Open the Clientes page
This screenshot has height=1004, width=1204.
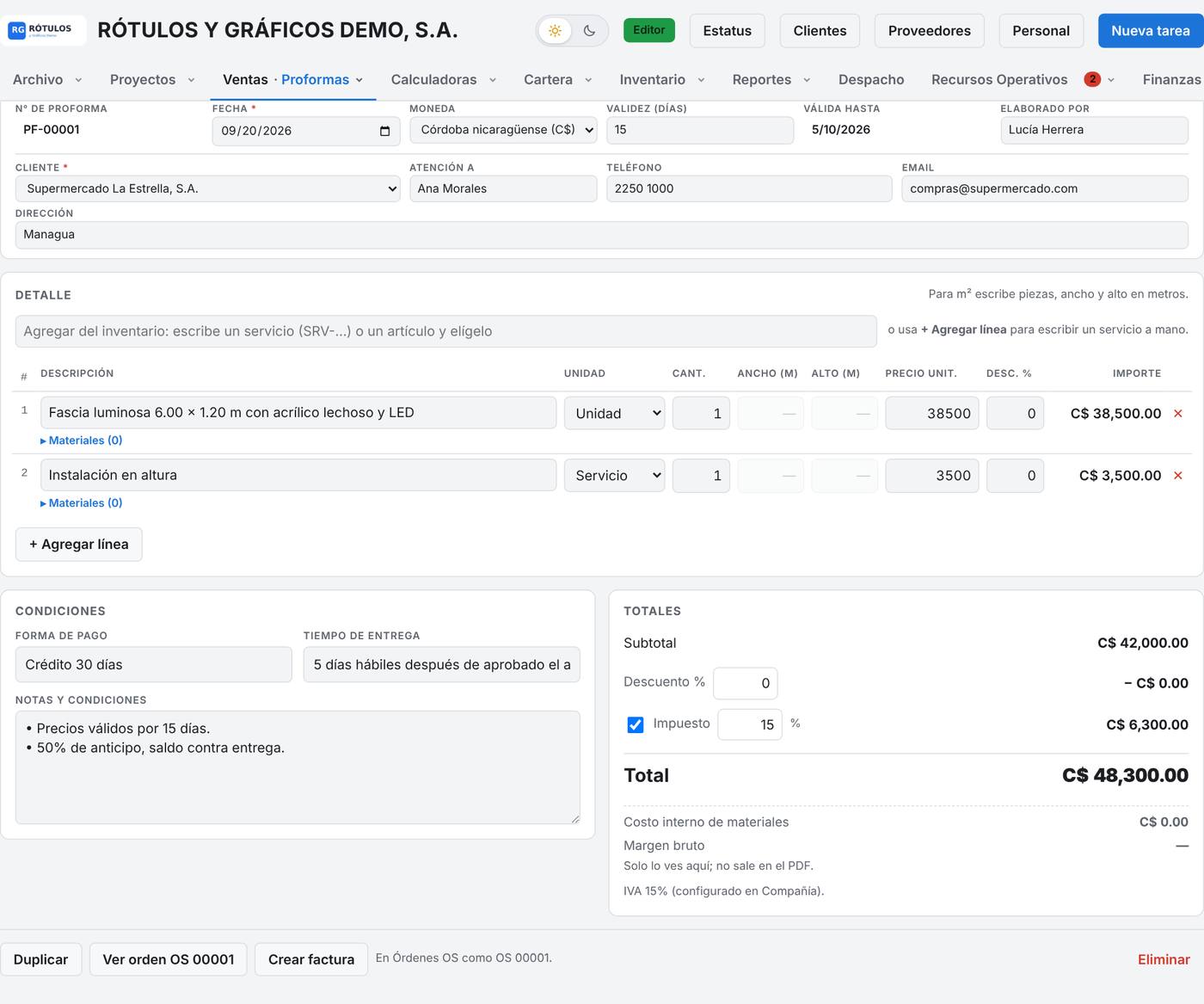pos(820,31)
